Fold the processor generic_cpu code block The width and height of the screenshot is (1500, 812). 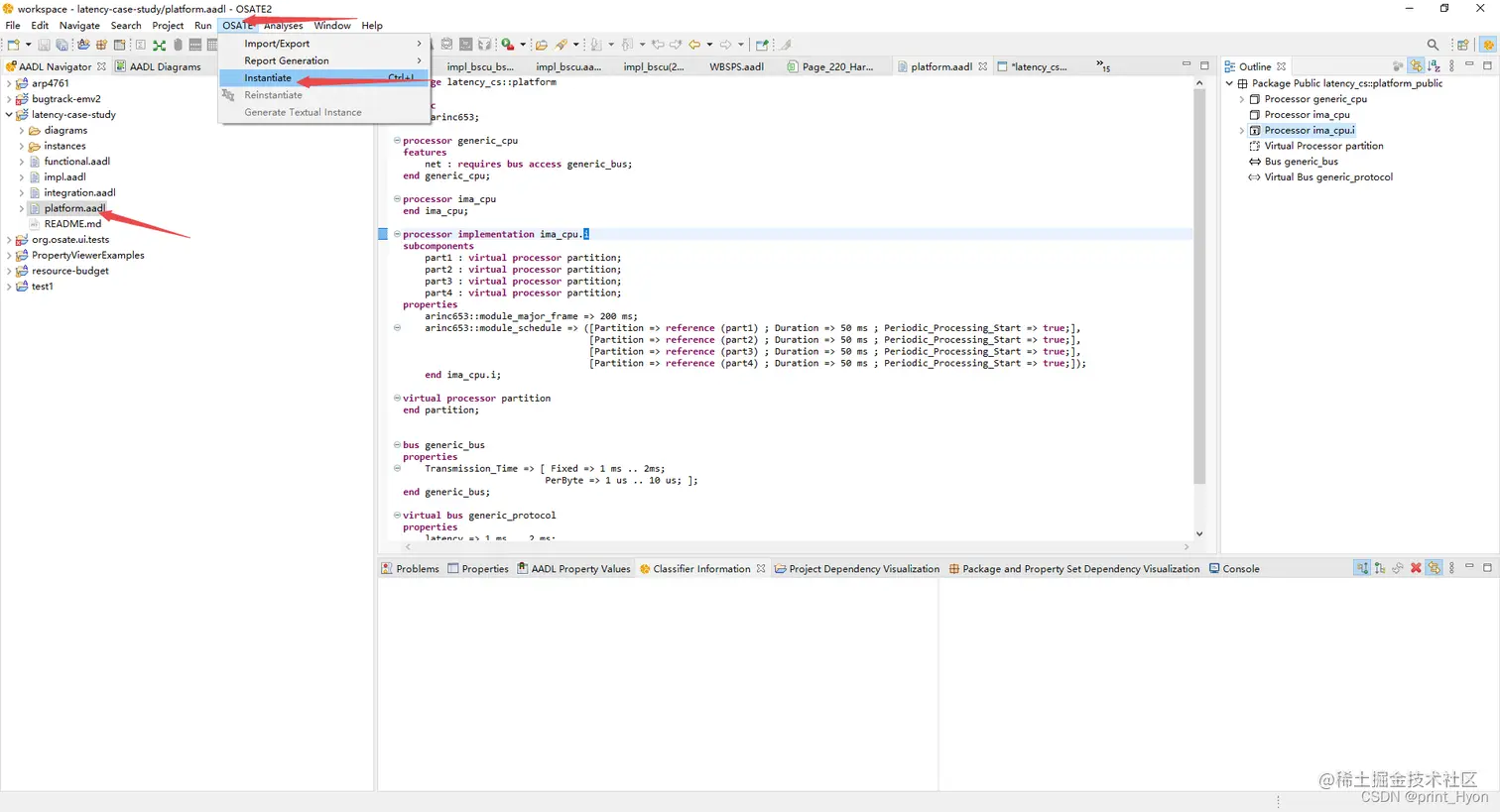(x=398, y=141)
